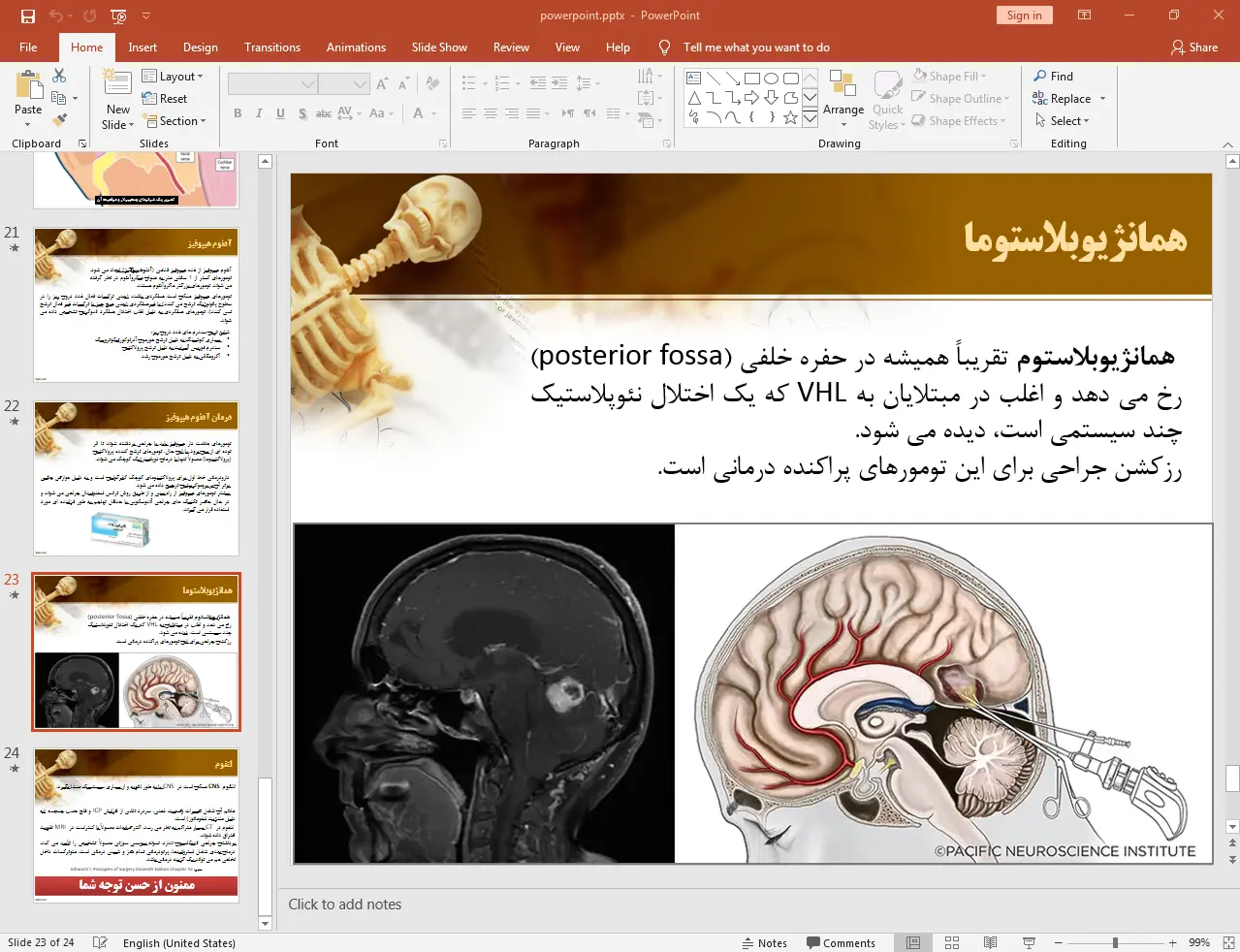Open Shape Outline dropdown
Image resolution: width=1240 pixels, height=952 pixels.
click(x=960, y=99)
